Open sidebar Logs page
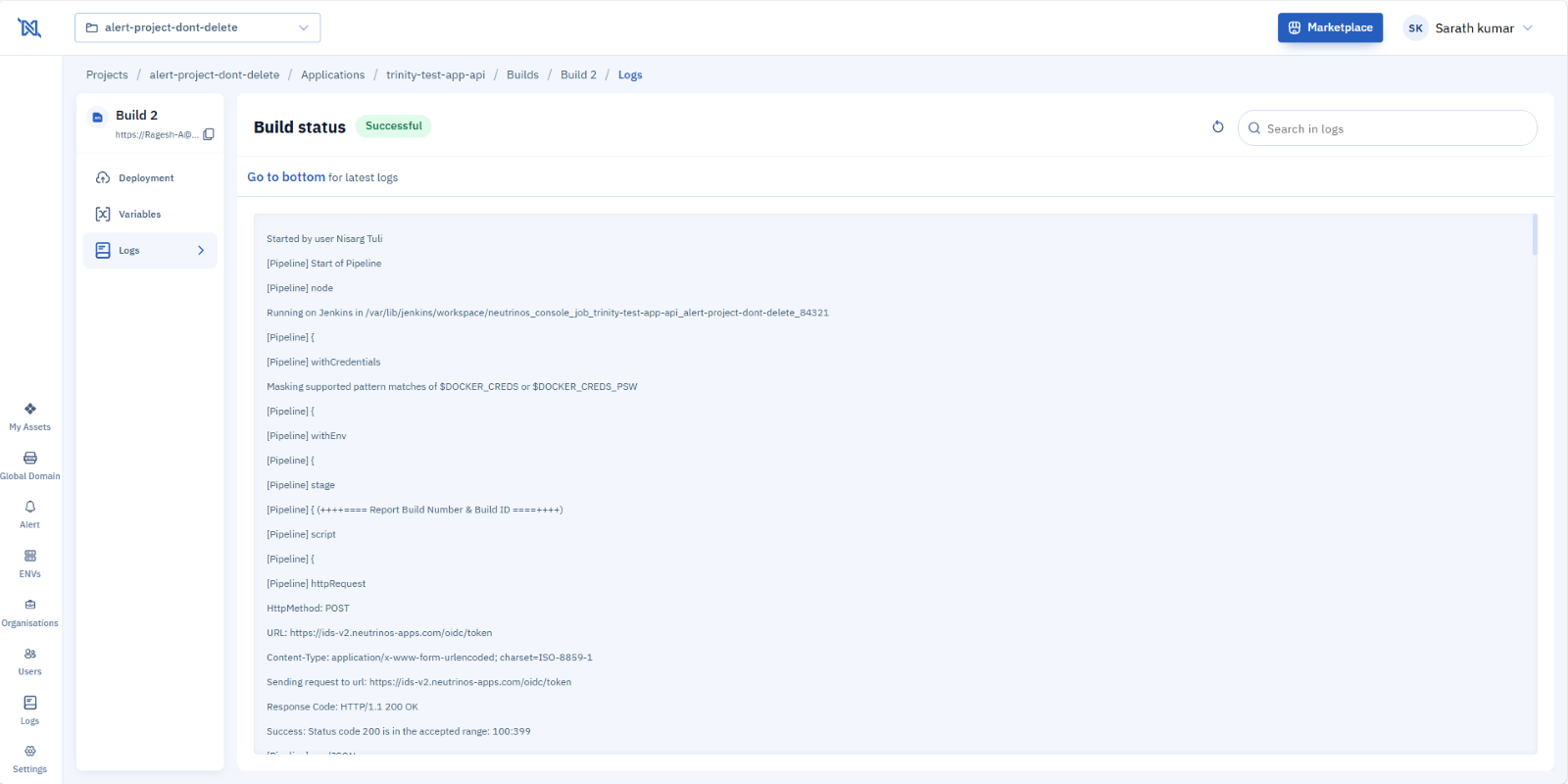This screenshot has width=1568, height=784. coord(30,710)
